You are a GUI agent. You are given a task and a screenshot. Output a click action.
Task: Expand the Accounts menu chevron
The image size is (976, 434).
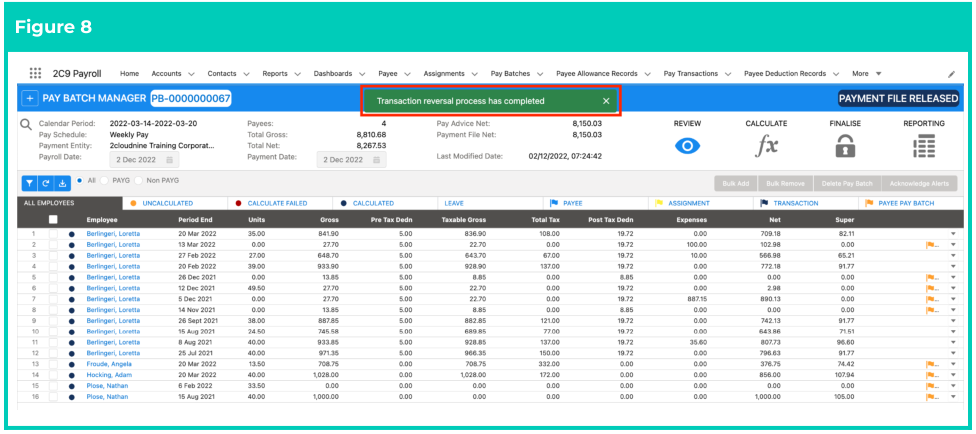pos(191,73)
